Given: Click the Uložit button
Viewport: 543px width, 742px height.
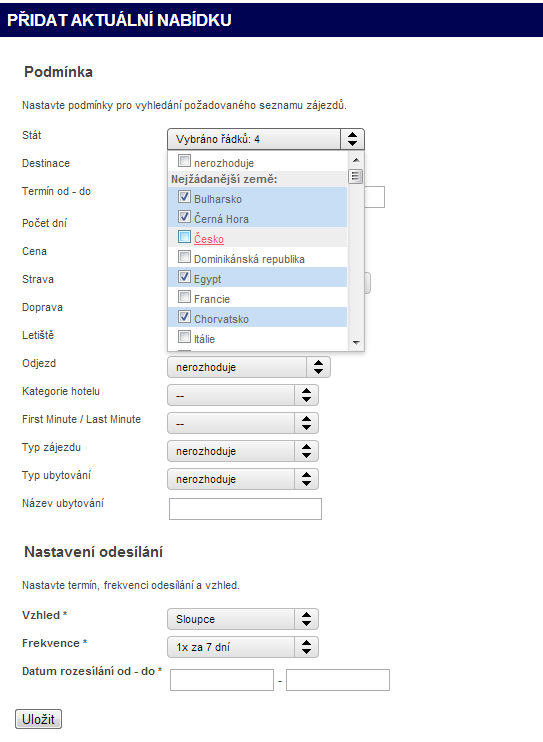Looking at the screenshot, I should coord(38,719).
